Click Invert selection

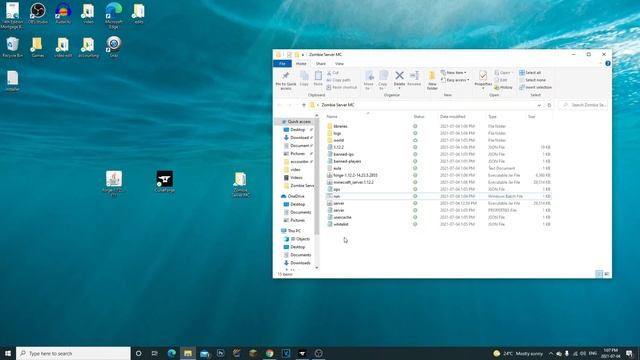click(x=535, y=87)
